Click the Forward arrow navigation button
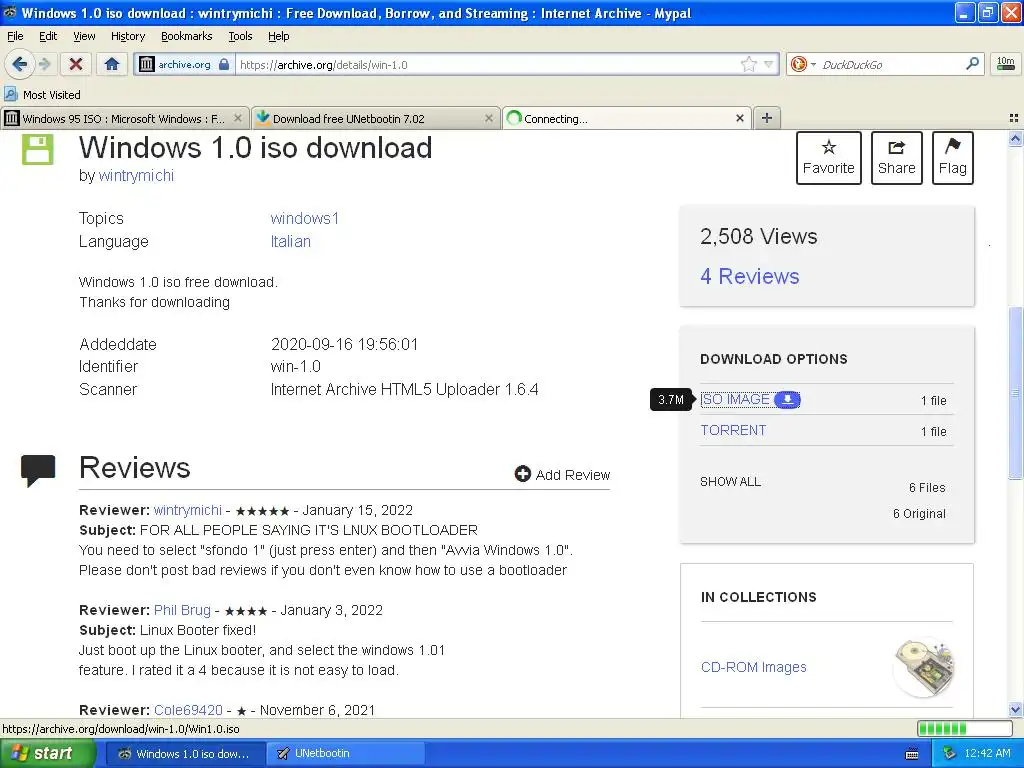1024x768 pixels. click(x=45, y=64)
